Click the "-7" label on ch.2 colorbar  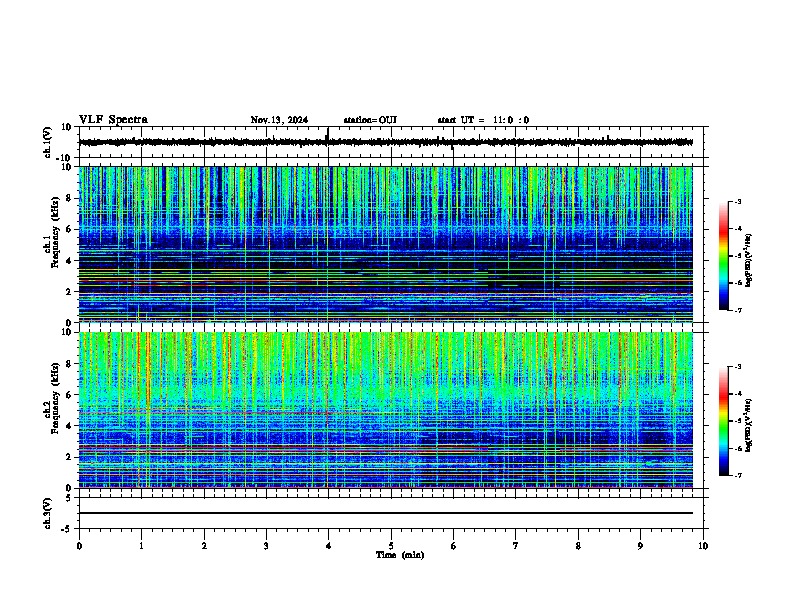coord(738,476)
